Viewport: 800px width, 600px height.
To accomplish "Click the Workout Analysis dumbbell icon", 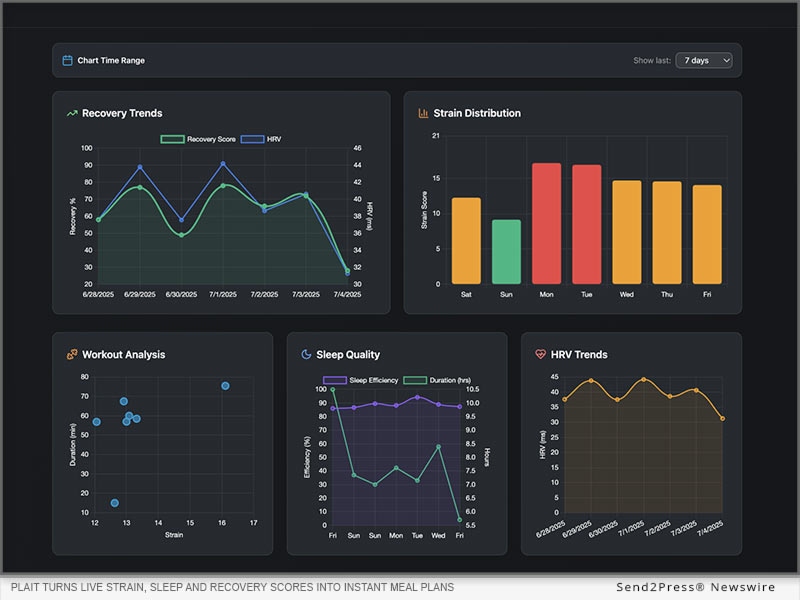I will [72, 355].
